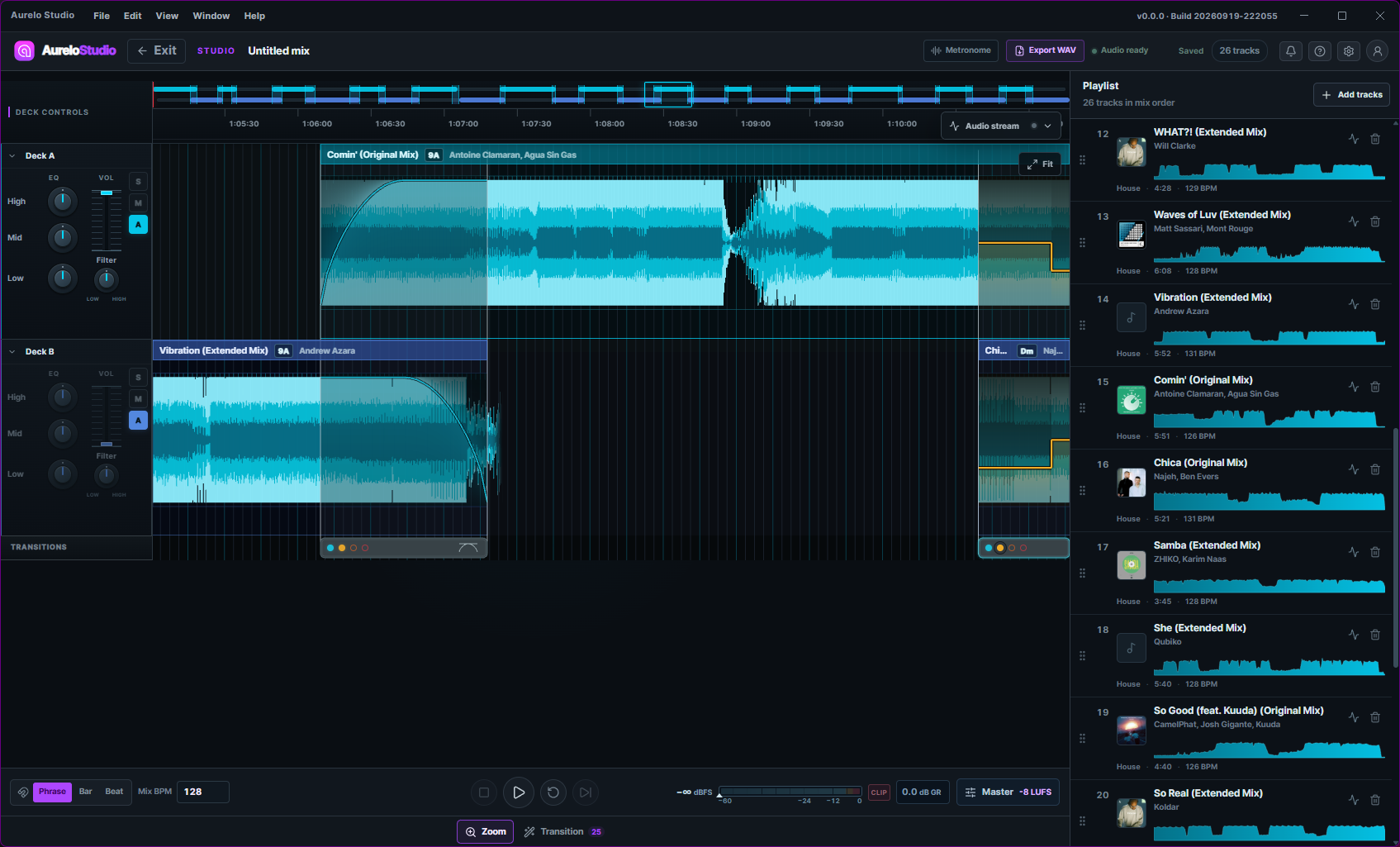This screenshot has height=847, width=1400.
Task: Toggle Deck B automation A button
Action: (x=138, y=421)
